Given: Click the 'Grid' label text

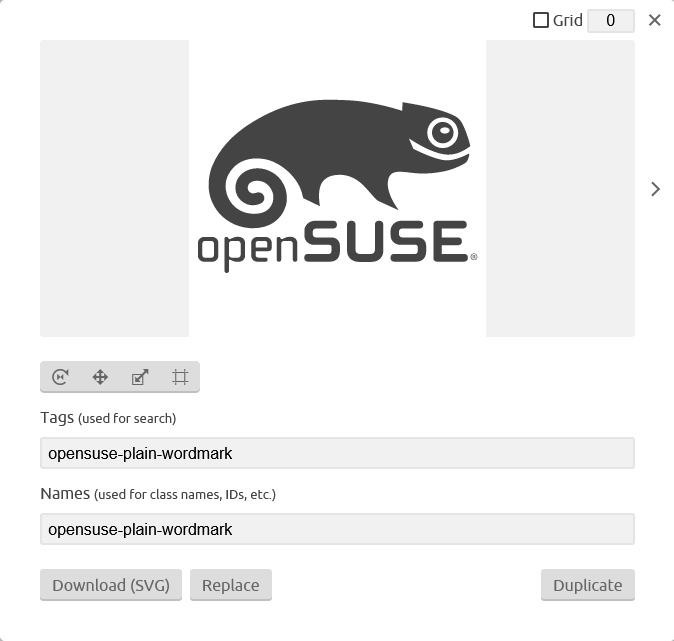Looking at the screenshot, I should click(x=567, y=20).
